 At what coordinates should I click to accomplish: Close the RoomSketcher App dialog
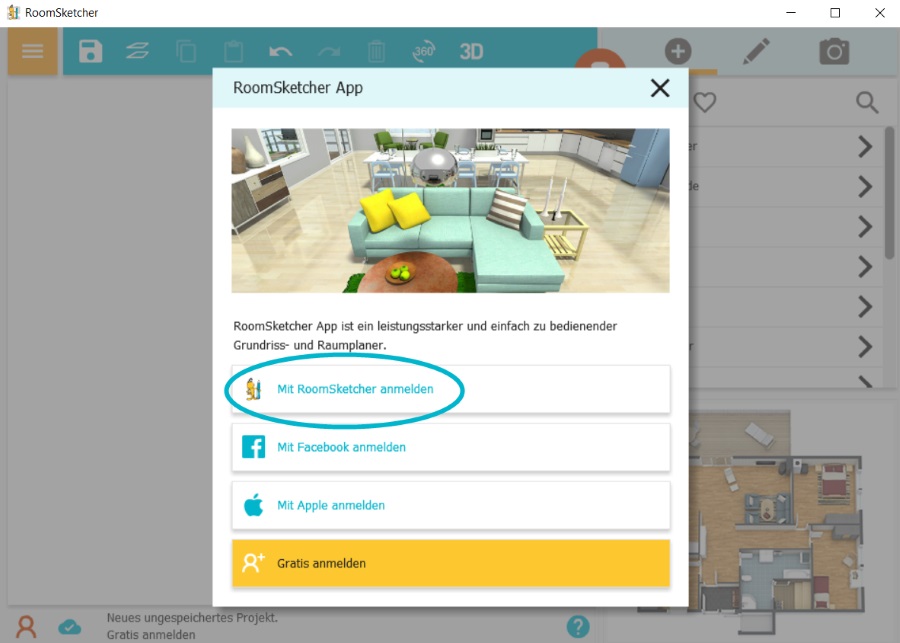coord(660,88)
